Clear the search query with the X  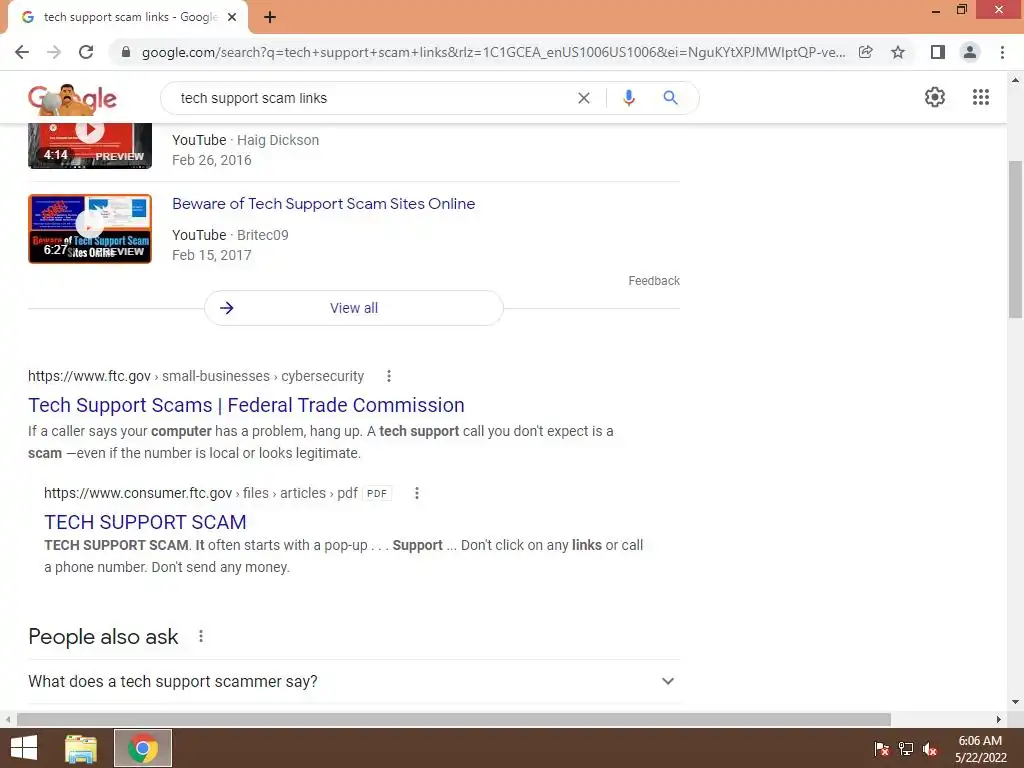tap(584, 98)
